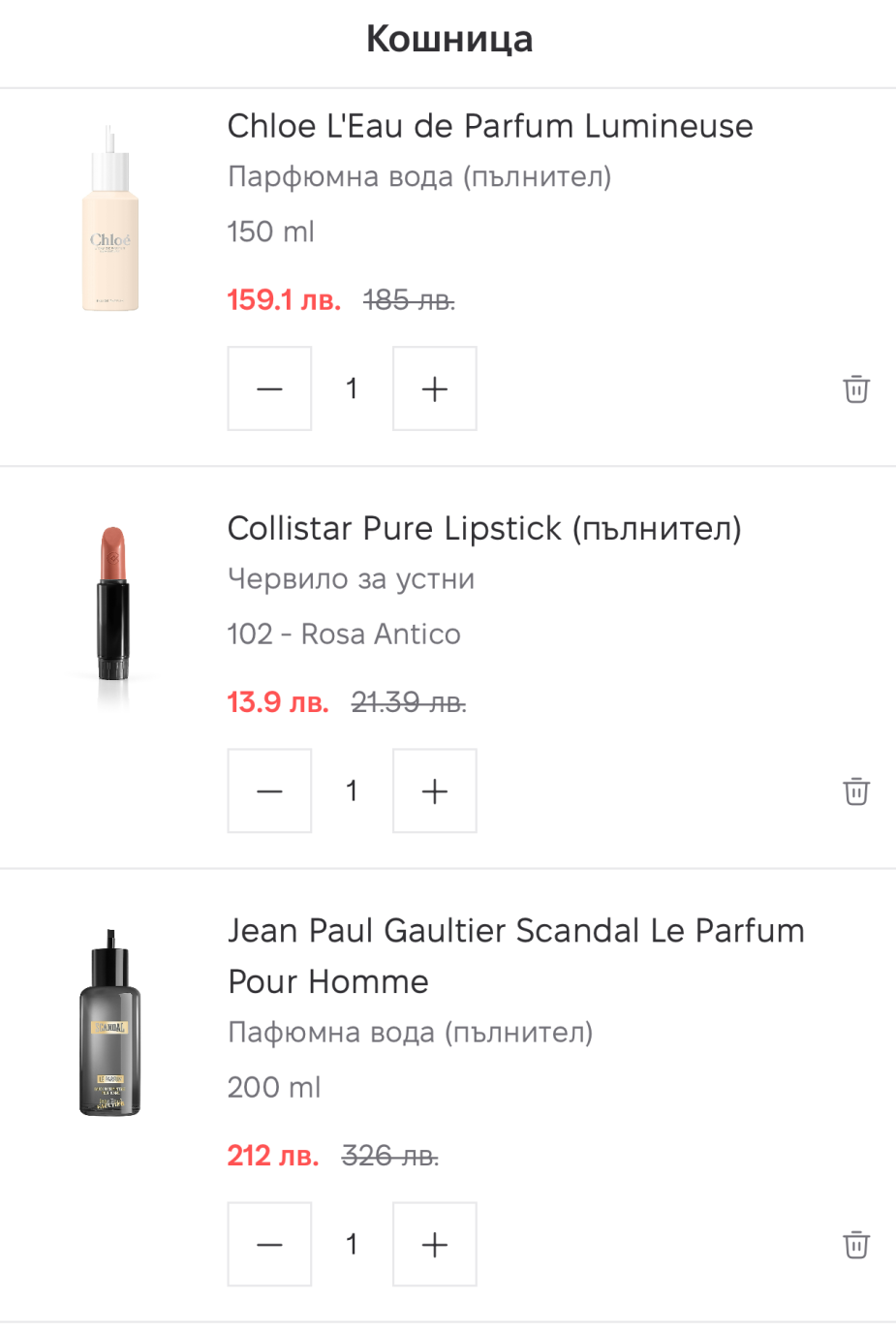896x1332 pixels.
Task: Click quantity value of Collistar lipstick
Action: (352, 790)
